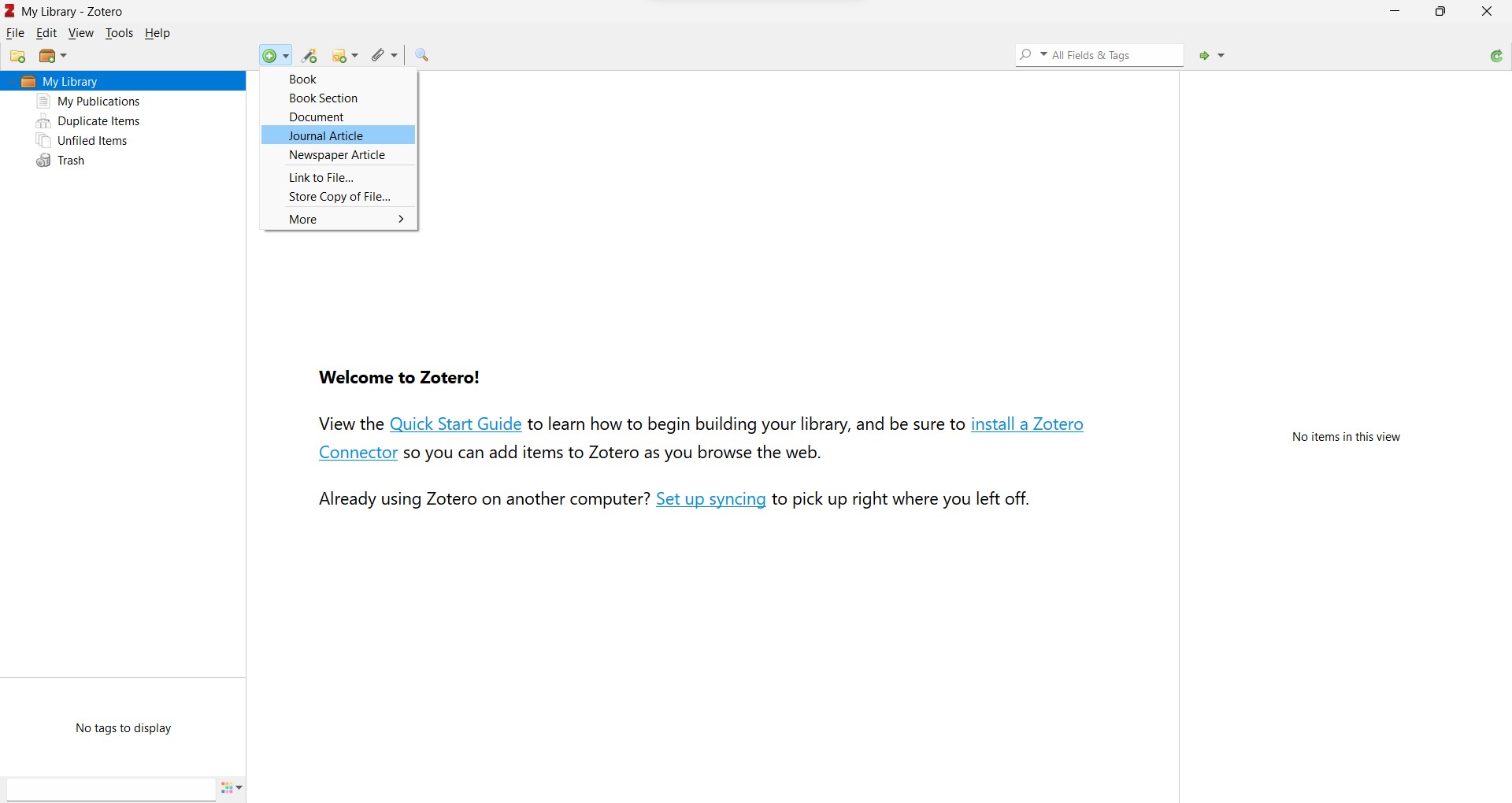Click the green Sync with zotero.org icon
This screenshot has width=1512, height=803.
(x=1497, y=57)
